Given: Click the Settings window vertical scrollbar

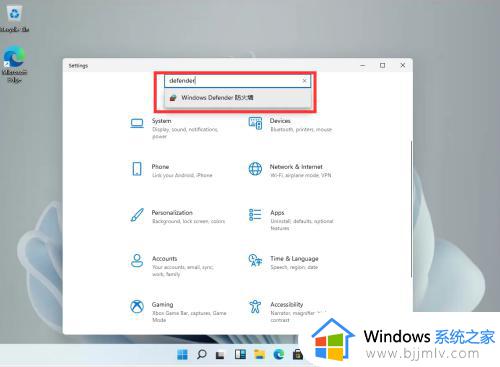Looking at the screenshot, I should 412,209.
